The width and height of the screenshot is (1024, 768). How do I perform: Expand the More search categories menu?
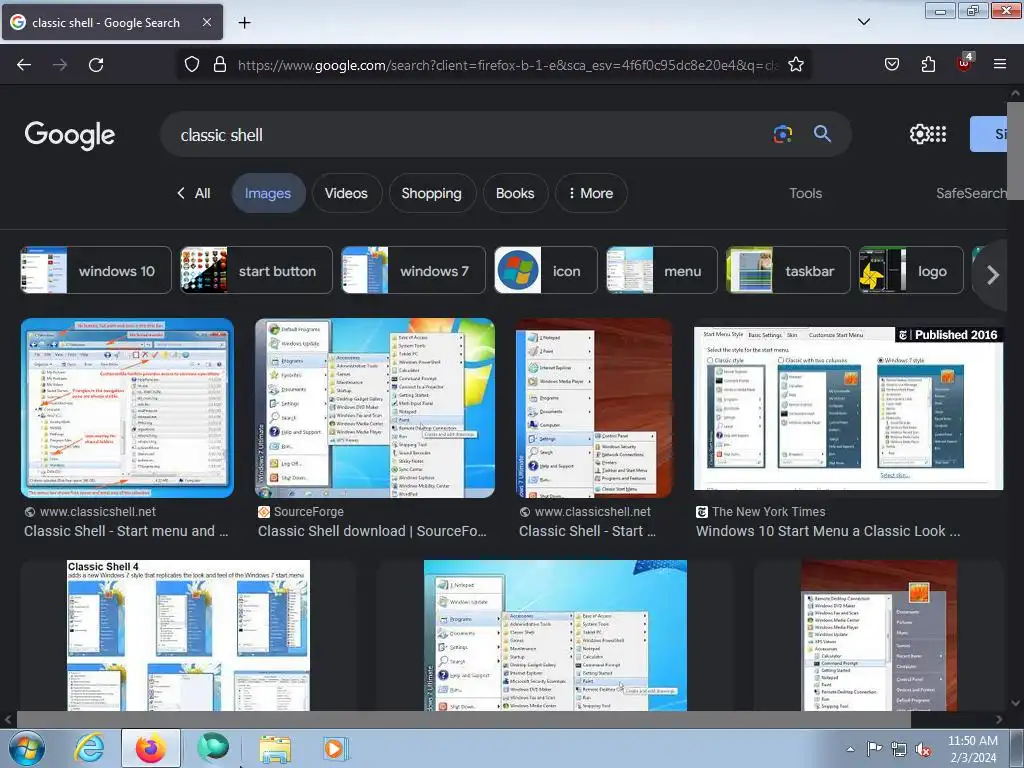[x=590, y=193]
